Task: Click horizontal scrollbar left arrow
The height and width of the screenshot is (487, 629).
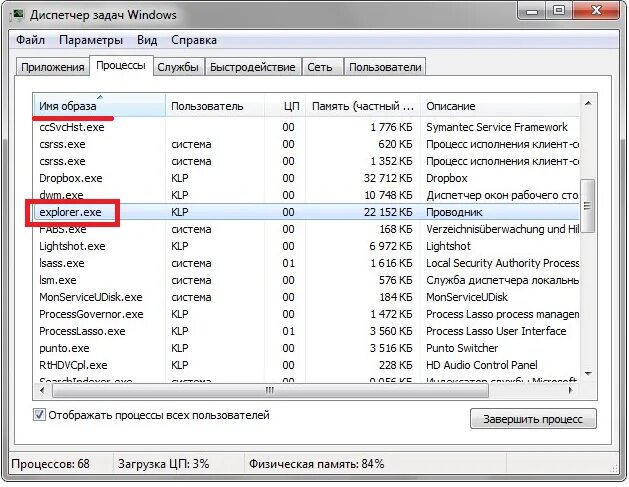Action: click(43, 390)
